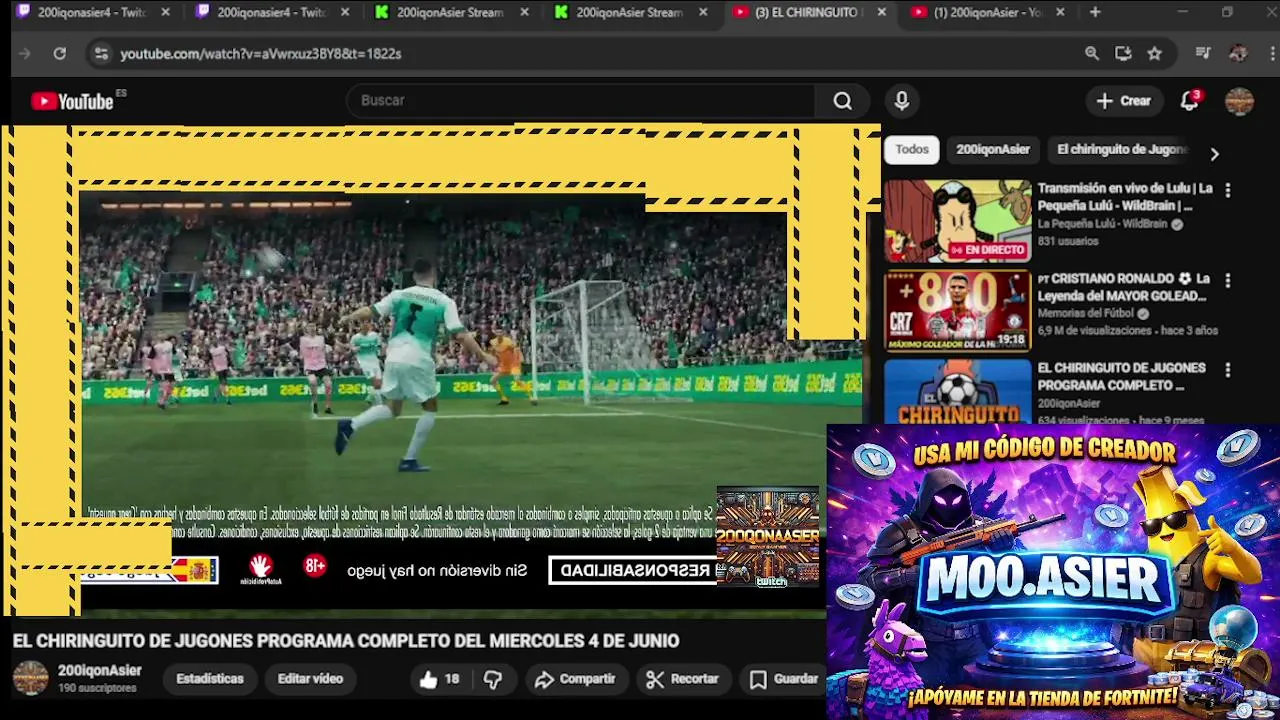The image size is (1280, 720).
Task: Click 'Memorias del Fútbol' channel text
Action: coord(1088,313)
